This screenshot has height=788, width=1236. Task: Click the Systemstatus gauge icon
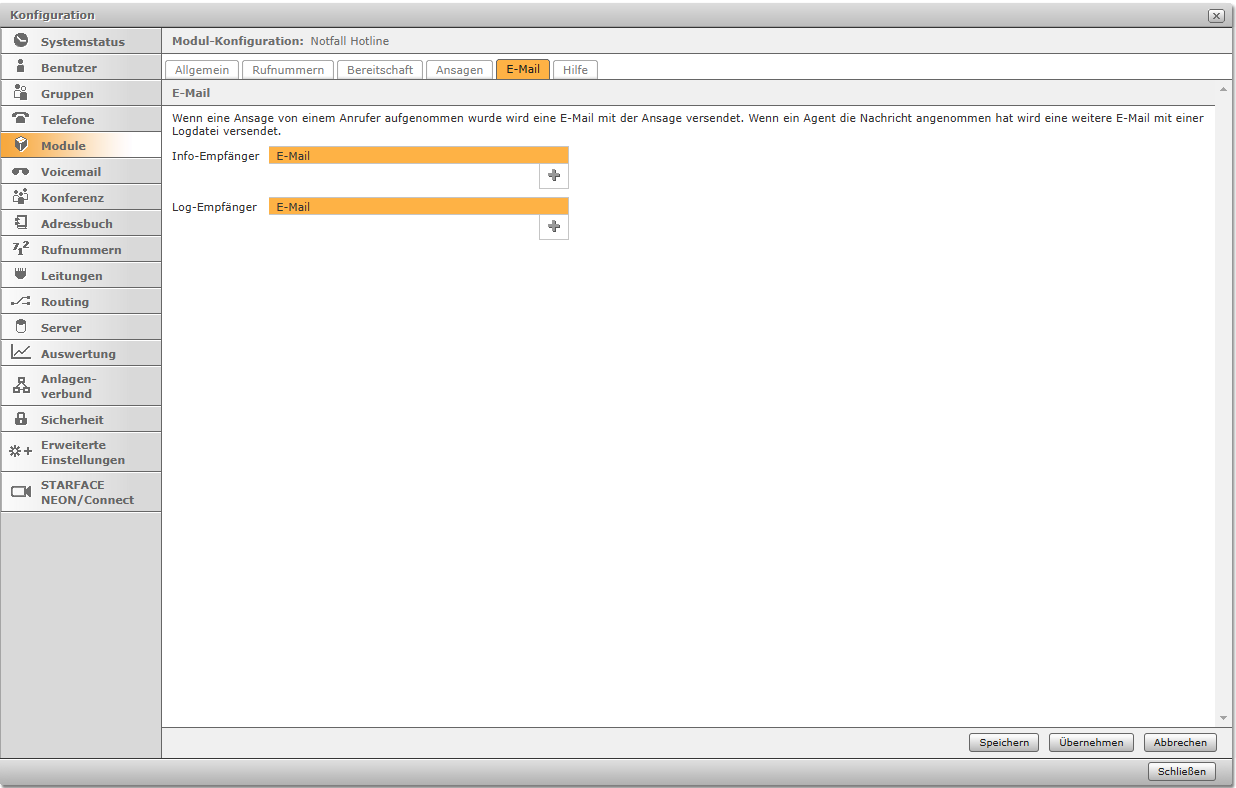click(x=20, y=41)
